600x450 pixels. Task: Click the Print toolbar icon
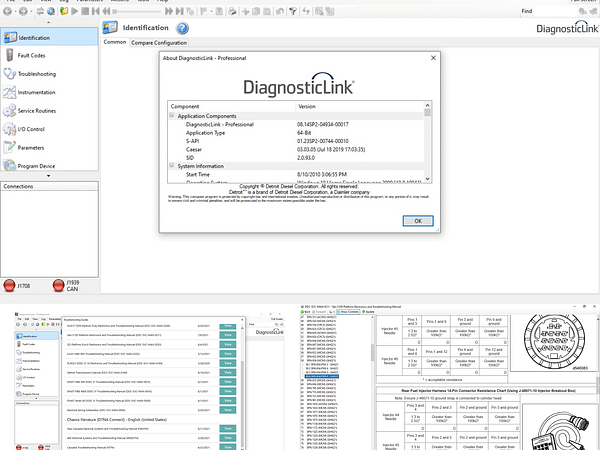coord(232,11)
